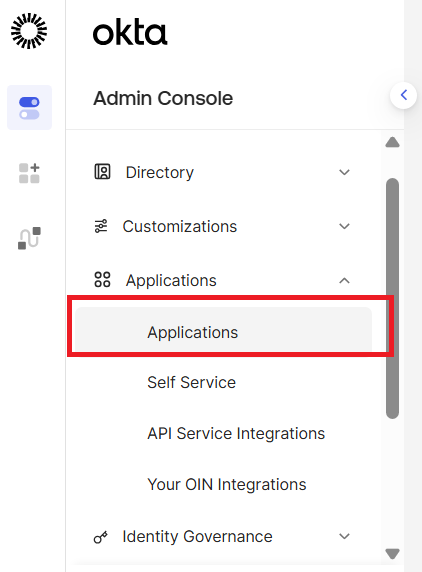The width and height of the screenshot is (422, 572).
Task: Click the Applications four-circles icon
Action: [x=102, y=280]
